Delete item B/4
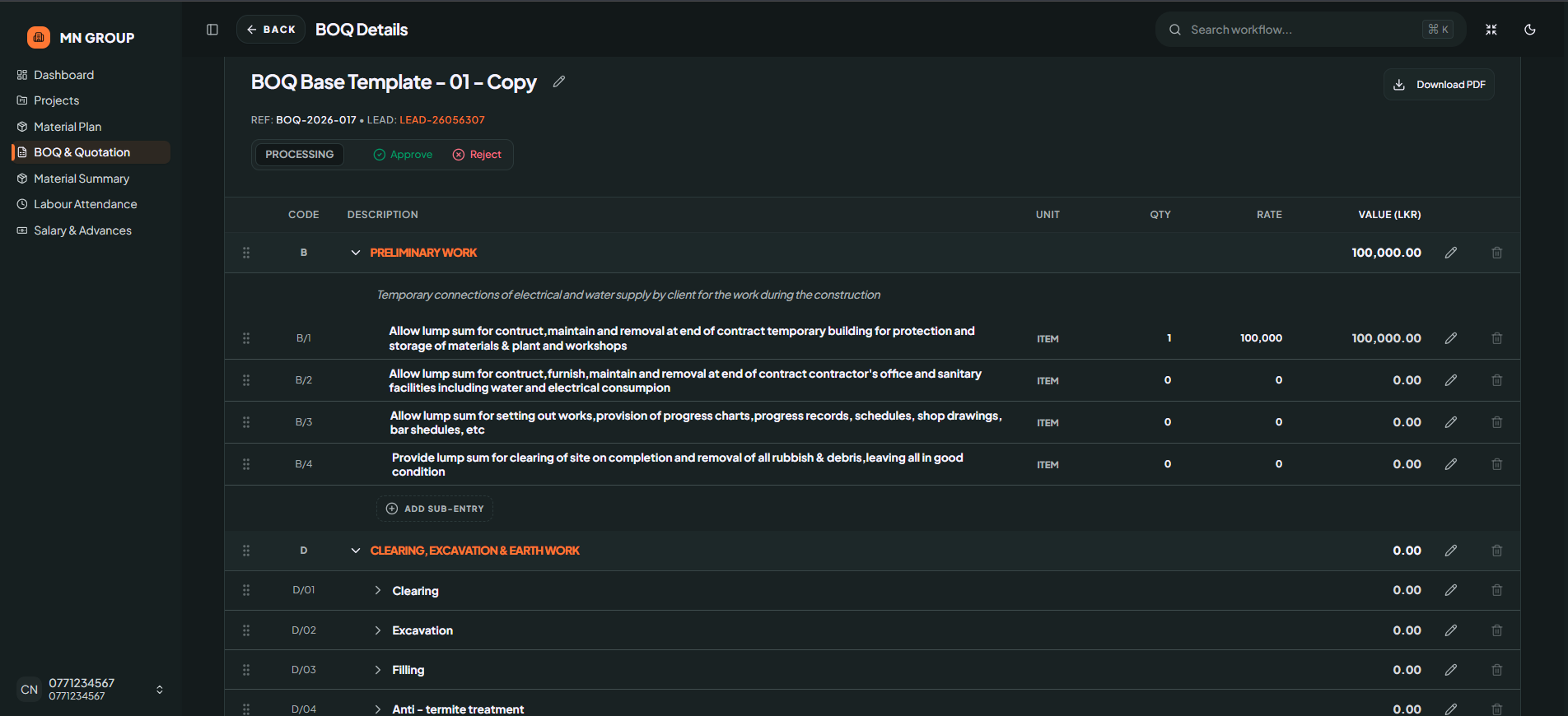Viewport: 1568px width, 716px height. click(x=1497, y=464)
